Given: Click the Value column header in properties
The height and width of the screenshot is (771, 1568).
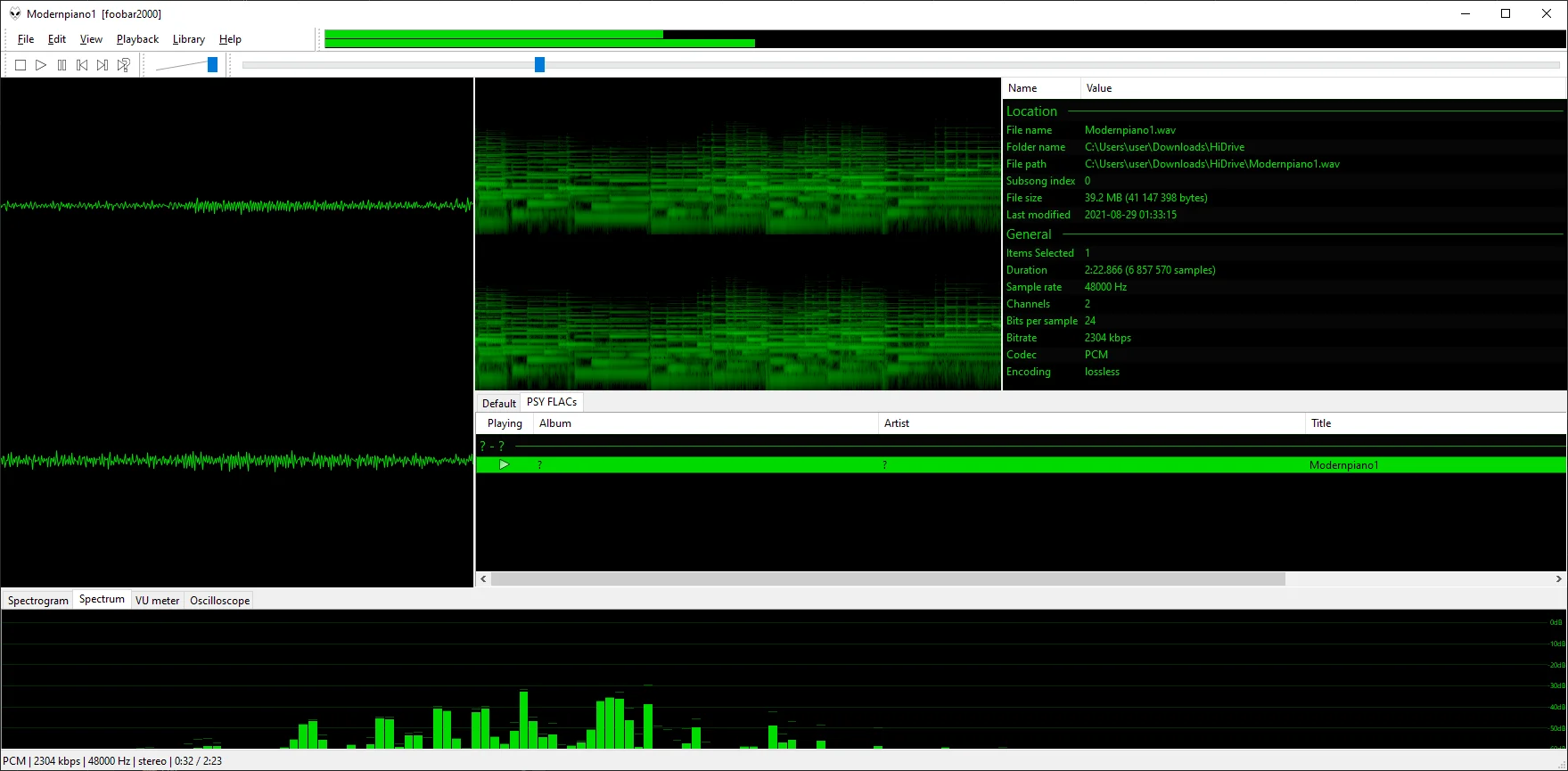Looking at the screenshot, I should 1324,88.
